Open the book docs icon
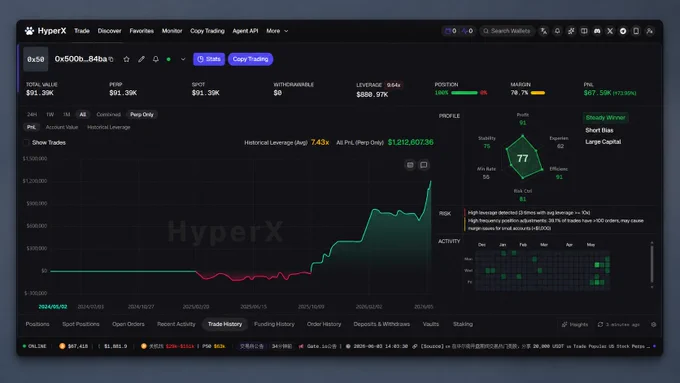680x383 pixels. point(584,31)
